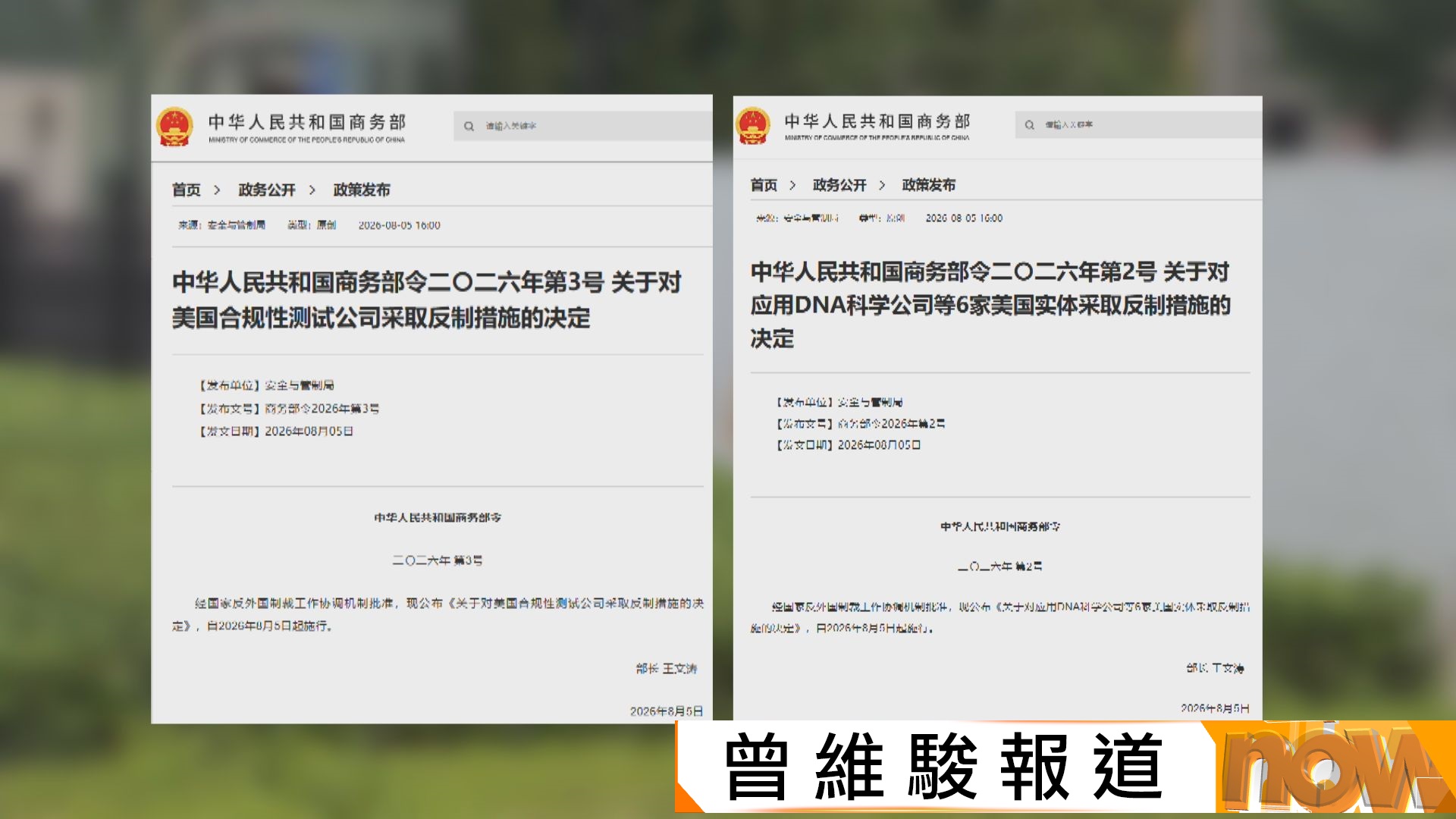The height and width of the screenshot is (819, 1456).
Task: Click 部长 王文涛 signature on the right page
Action: click(1215, 668)
